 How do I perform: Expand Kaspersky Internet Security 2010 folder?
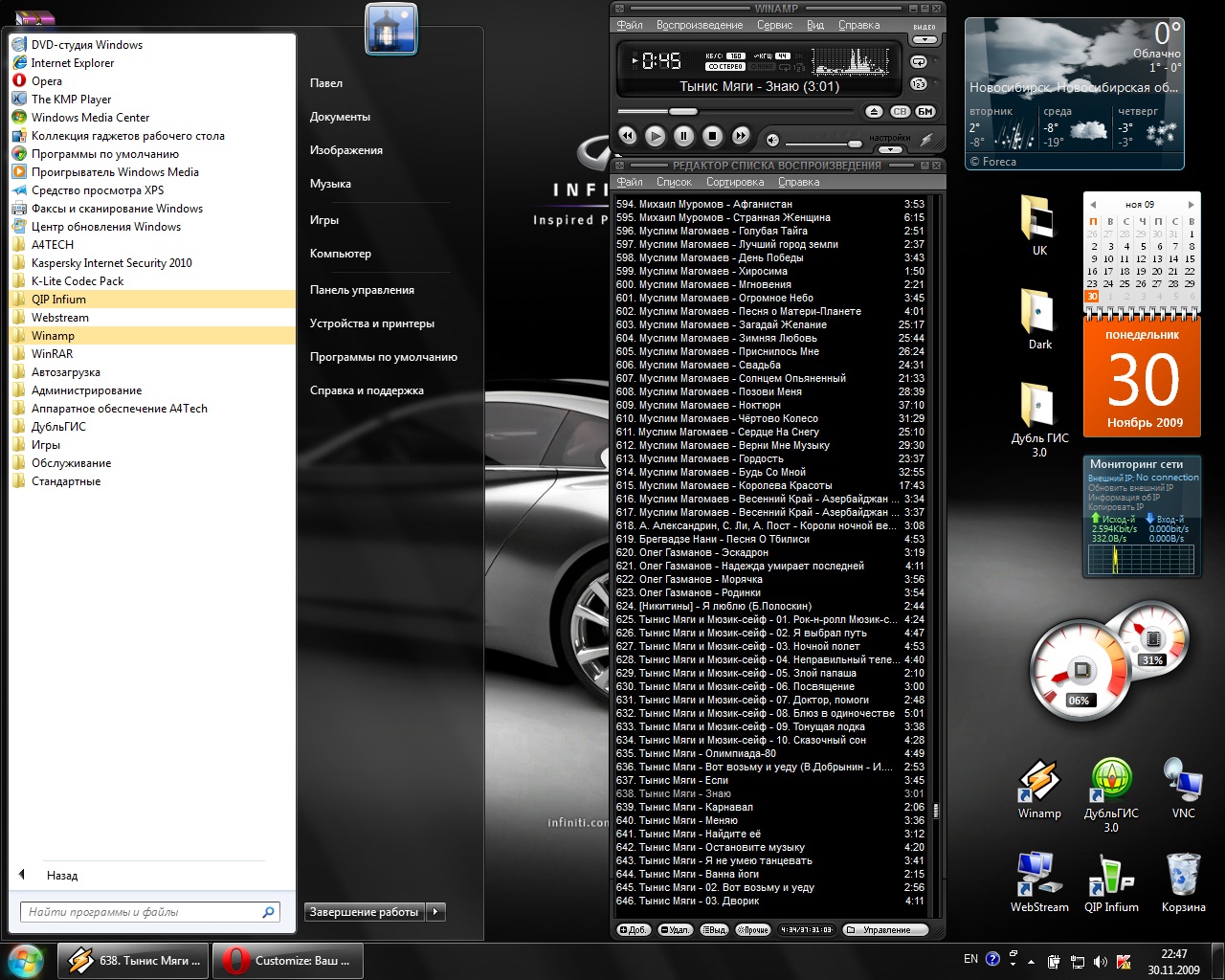[152, 263]
